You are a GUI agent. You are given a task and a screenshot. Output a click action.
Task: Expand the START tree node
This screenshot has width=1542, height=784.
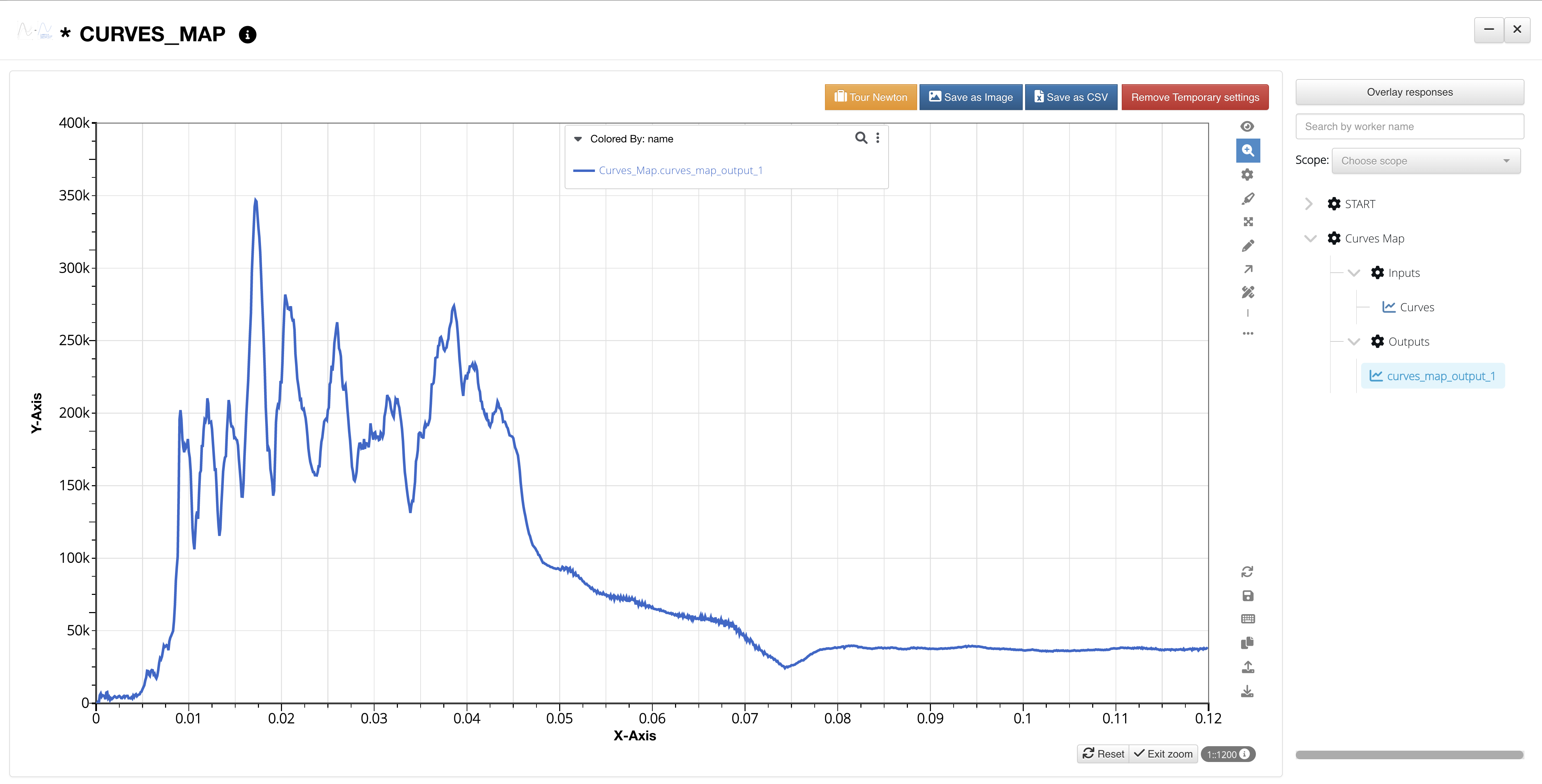point(1308,204)
